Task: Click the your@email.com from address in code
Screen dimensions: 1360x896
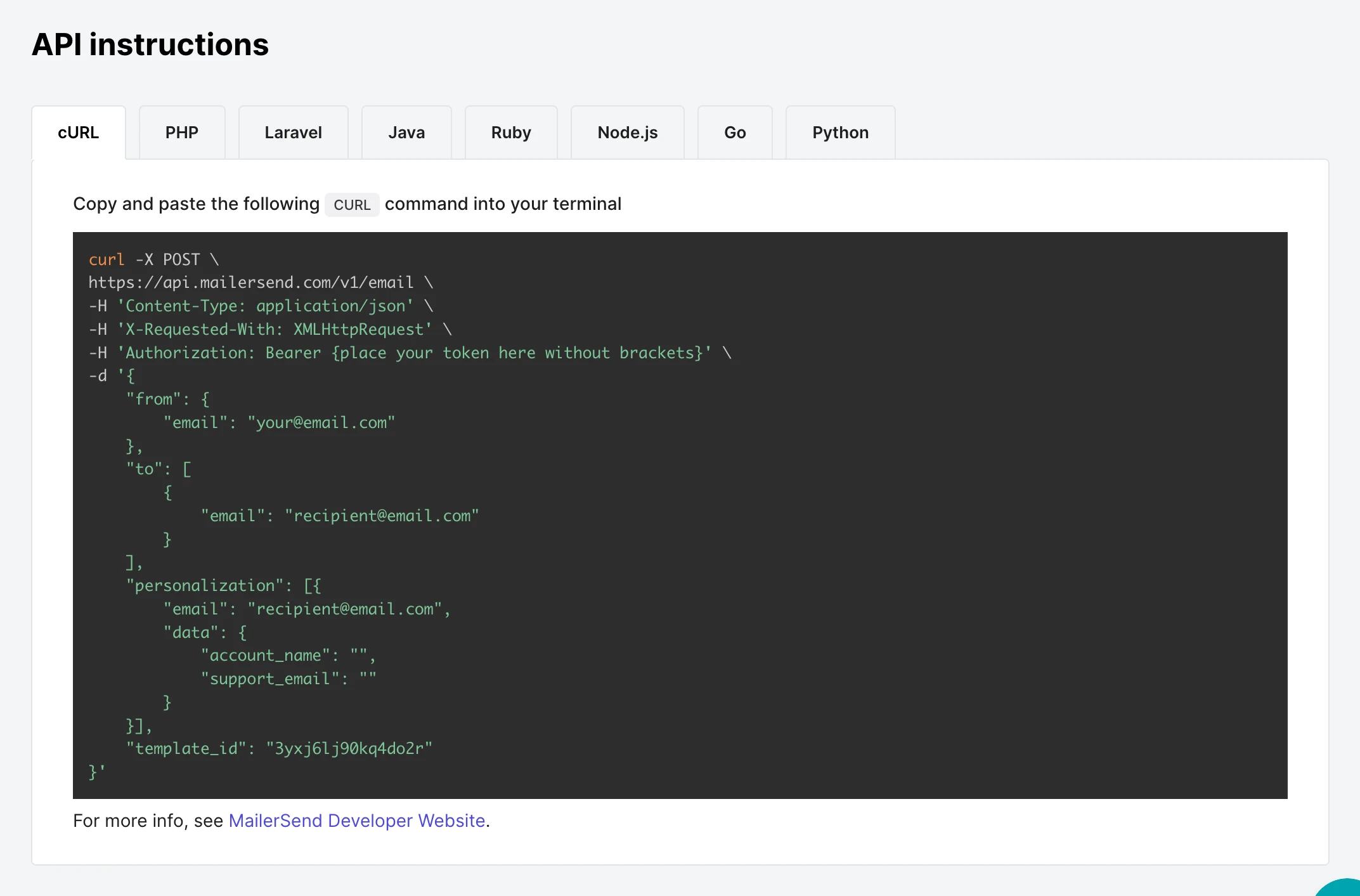Action: pyautogui.click(x=321, y=422)
